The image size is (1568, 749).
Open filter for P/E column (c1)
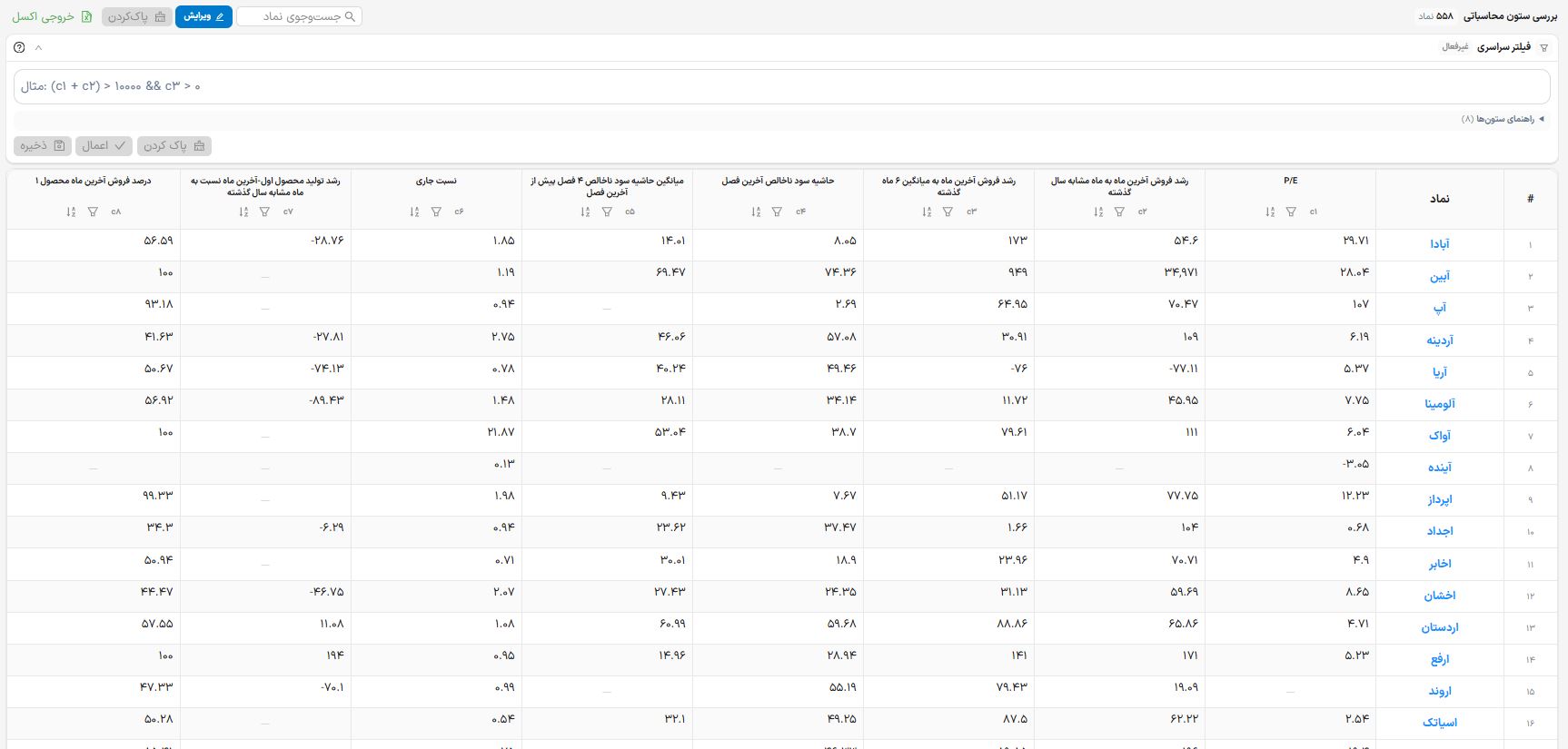(1291, 212)
